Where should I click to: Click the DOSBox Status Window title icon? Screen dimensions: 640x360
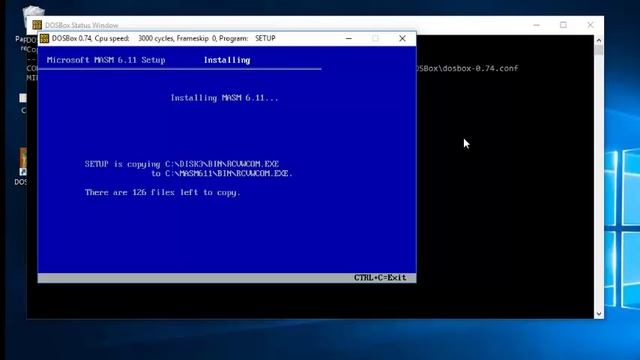click(37, 25)
